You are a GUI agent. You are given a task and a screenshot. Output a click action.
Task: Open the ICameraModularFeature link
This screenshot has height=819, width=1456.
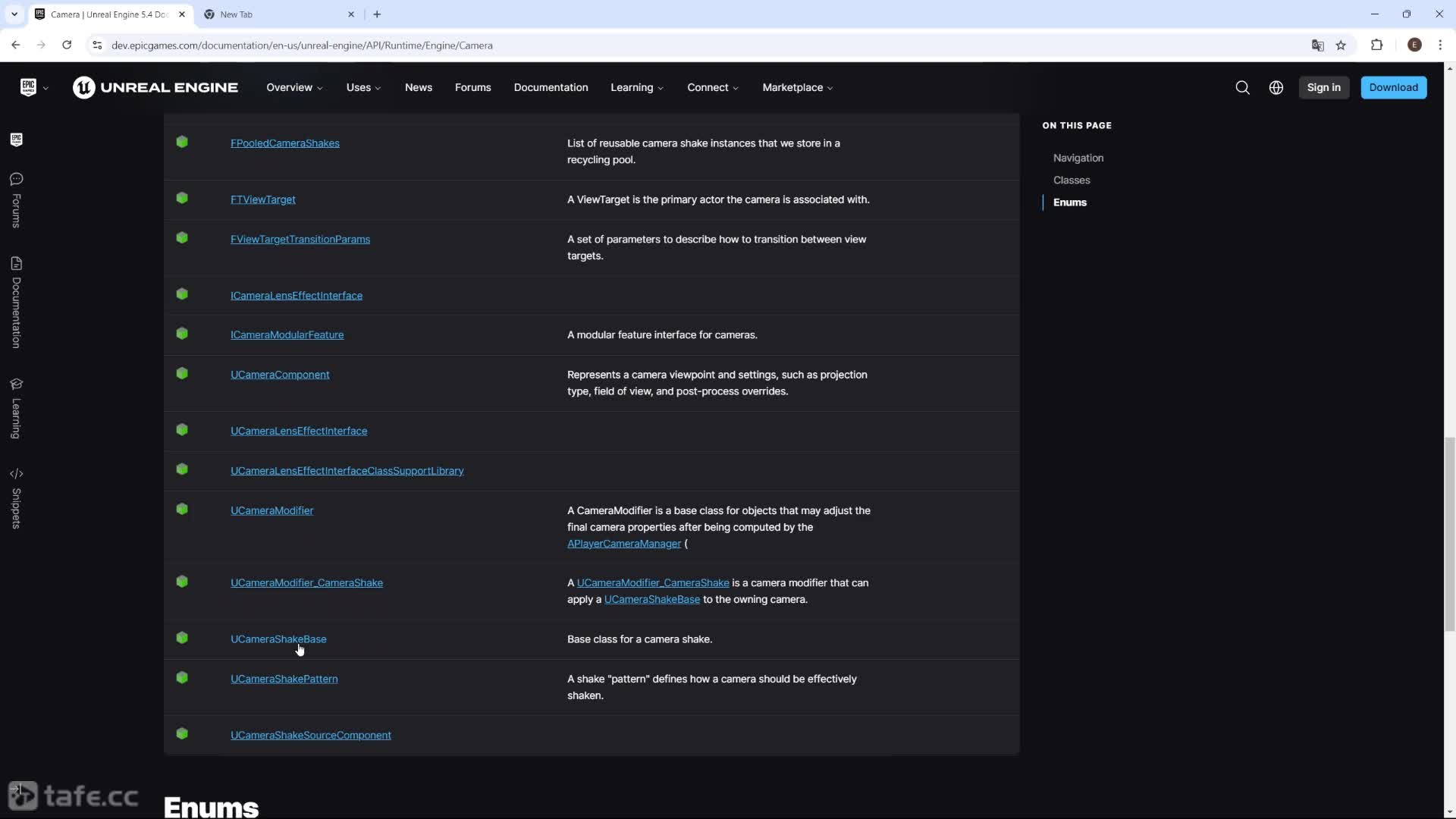click(x=287, y=334)
